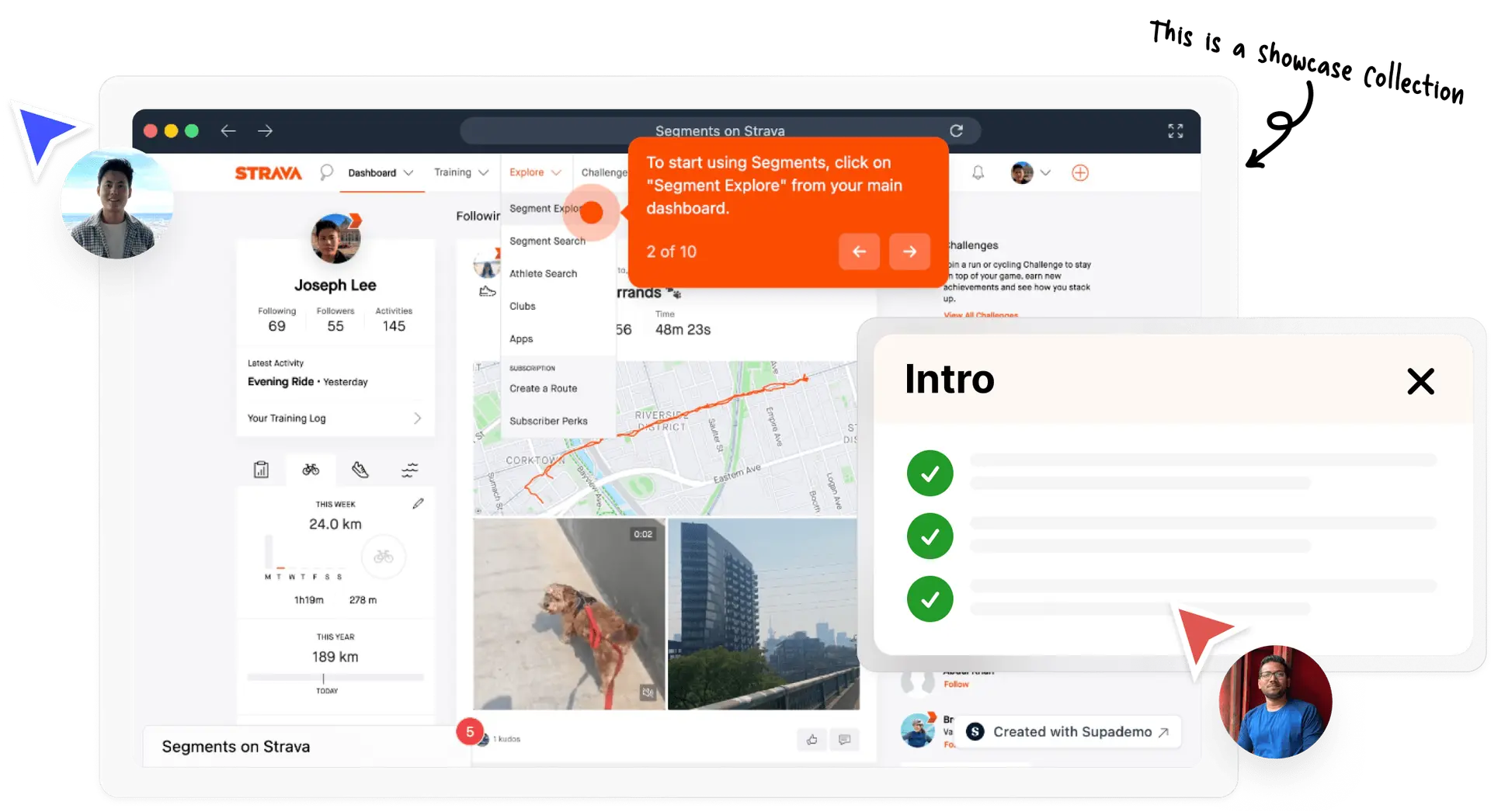Image resolution: width=1491 pixels, height=812 pixels.
Task: Select the swimming waves stats icon
Action: click(x=409, y=470)
